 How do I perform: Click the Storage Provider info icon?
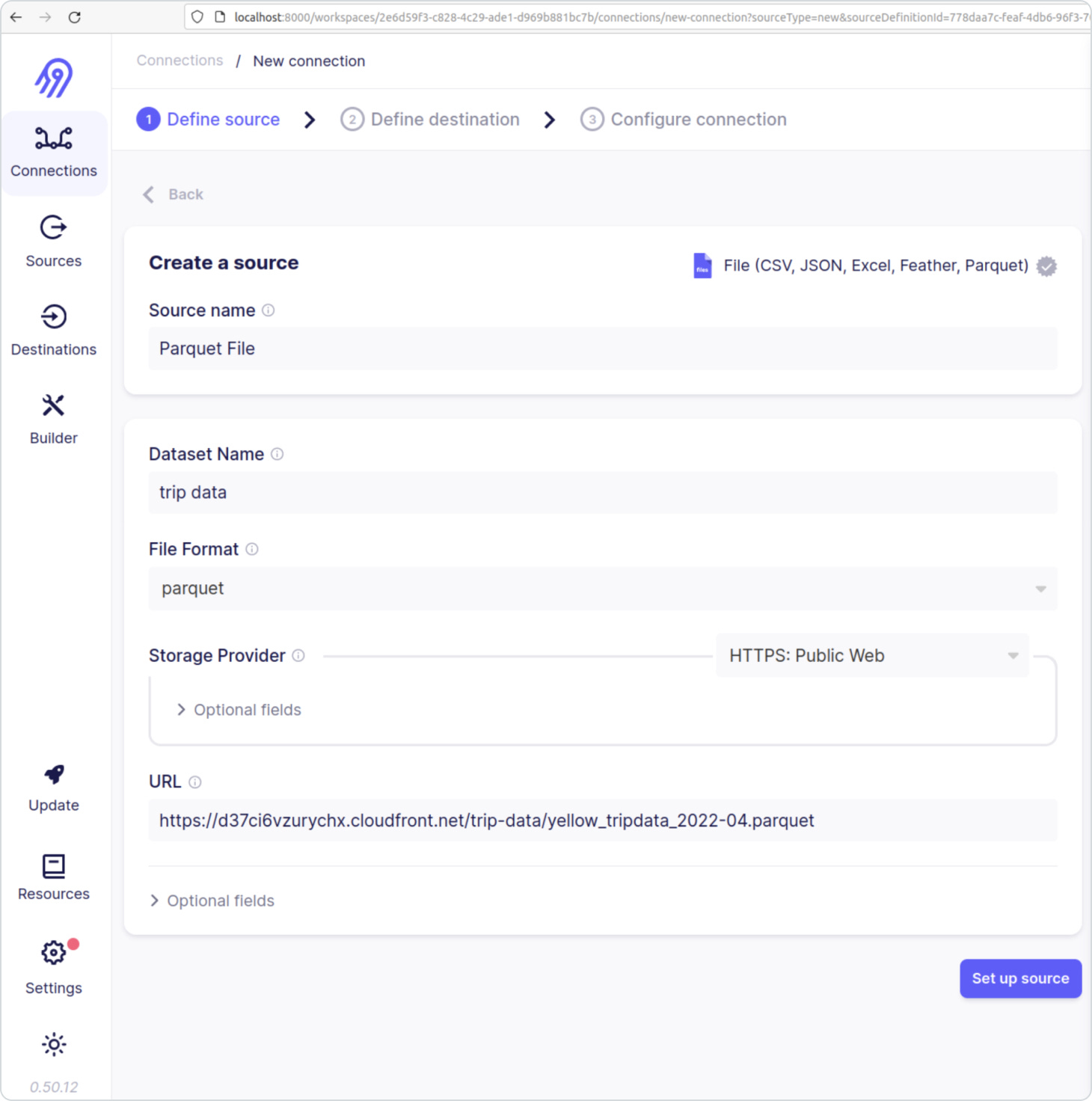(x=298, y=656)
